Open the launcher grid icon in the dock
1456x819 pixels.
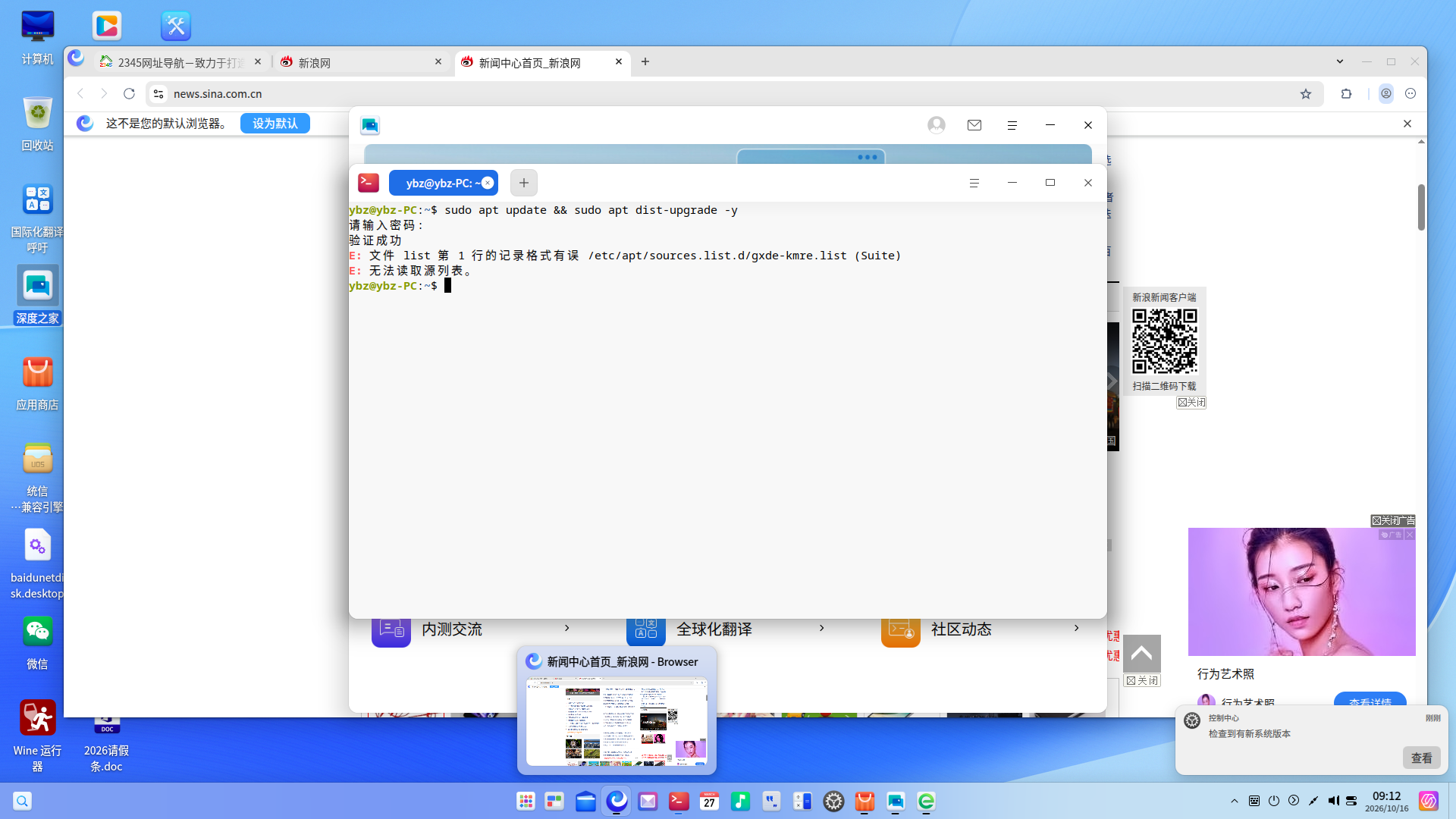[x=526, y=801]
